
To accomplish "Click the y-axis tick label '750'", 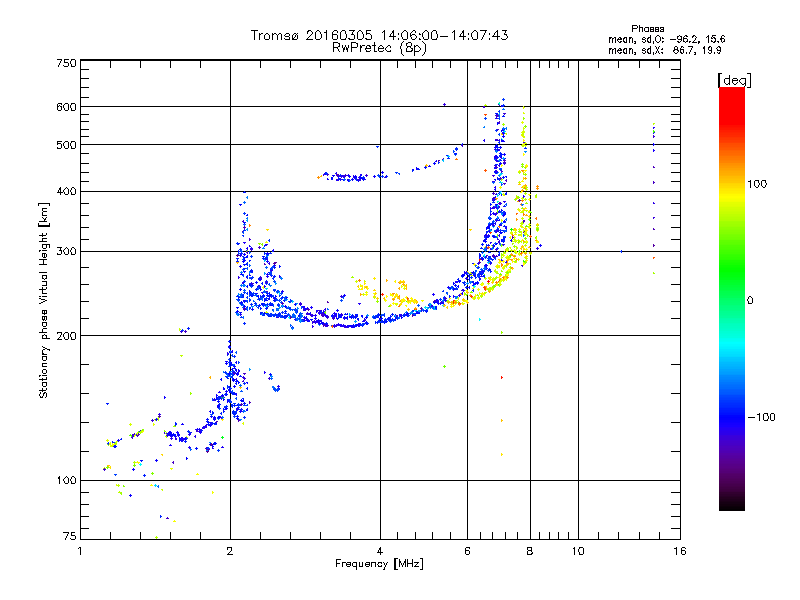I will tap(66, 63).
